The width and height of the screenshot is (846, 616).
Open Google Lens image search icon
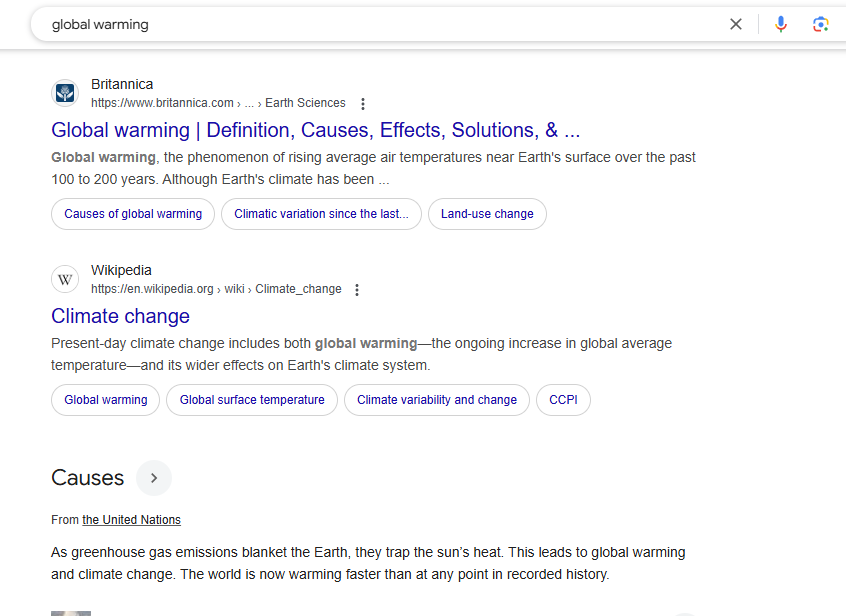click(x=821, y=24)
